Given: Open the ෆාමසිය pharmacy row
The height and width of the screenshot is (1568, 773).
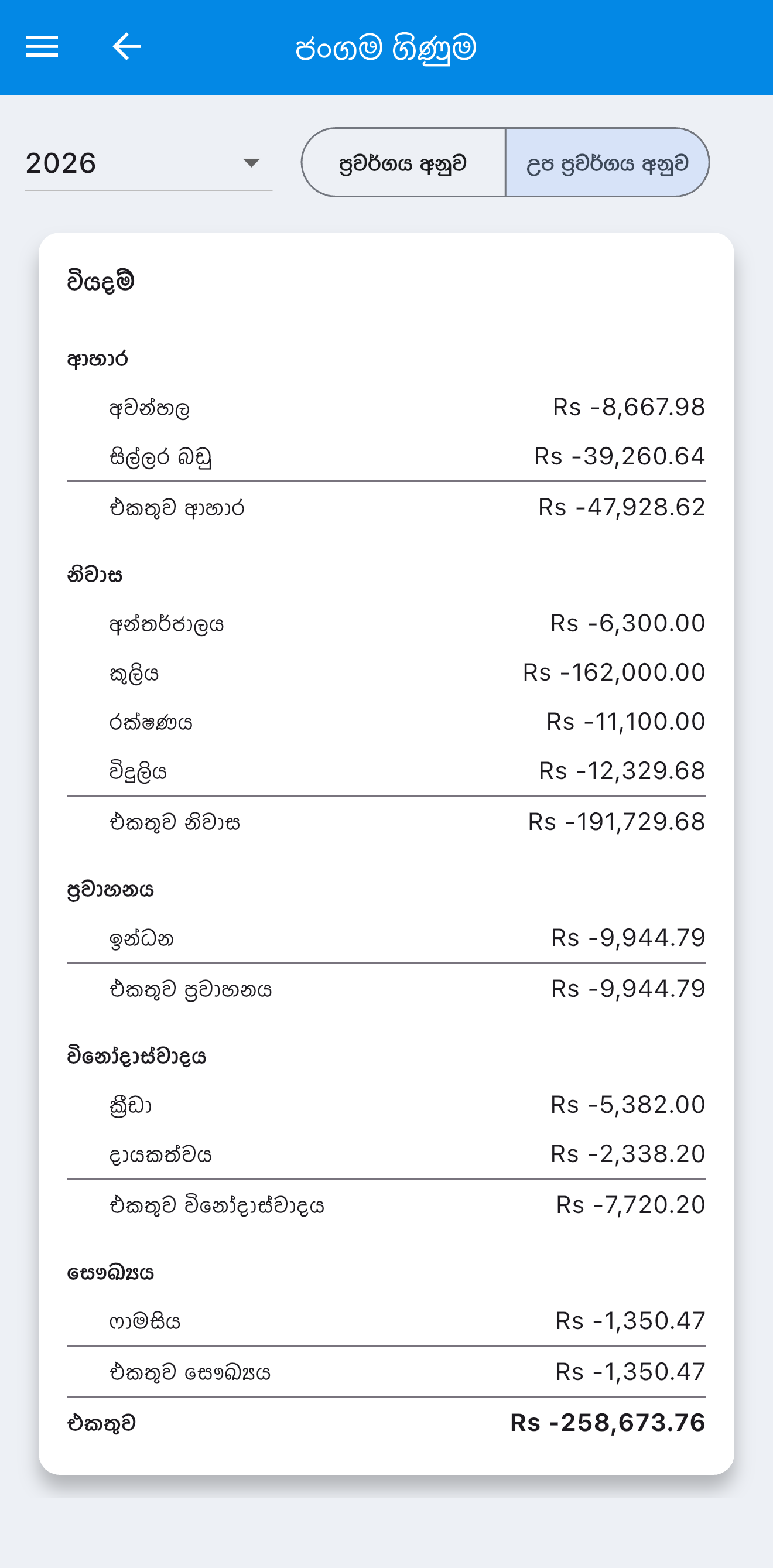Looking at the screenshot, I should pos(386,1321).
